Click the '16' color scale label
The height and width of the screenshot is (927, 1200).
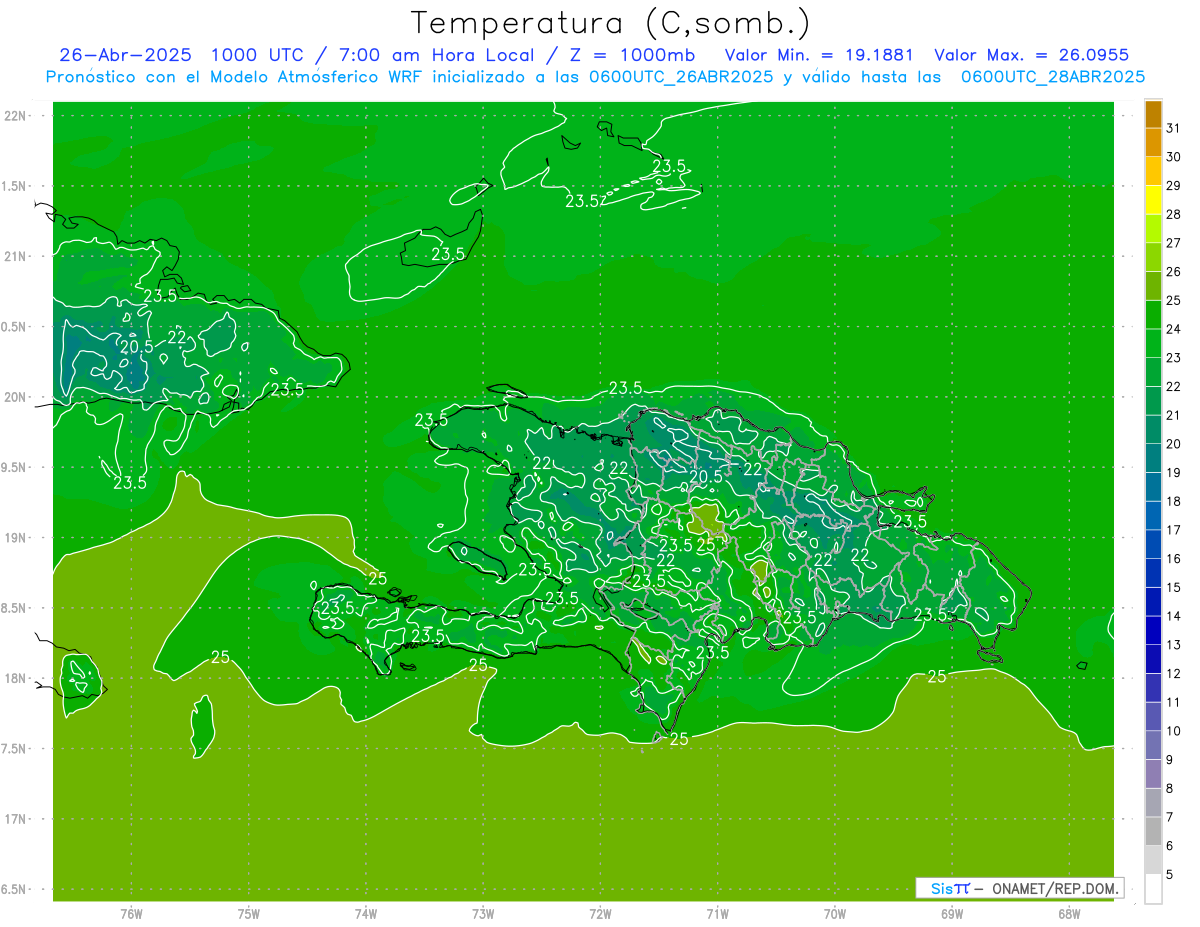tap(1174, 559)
